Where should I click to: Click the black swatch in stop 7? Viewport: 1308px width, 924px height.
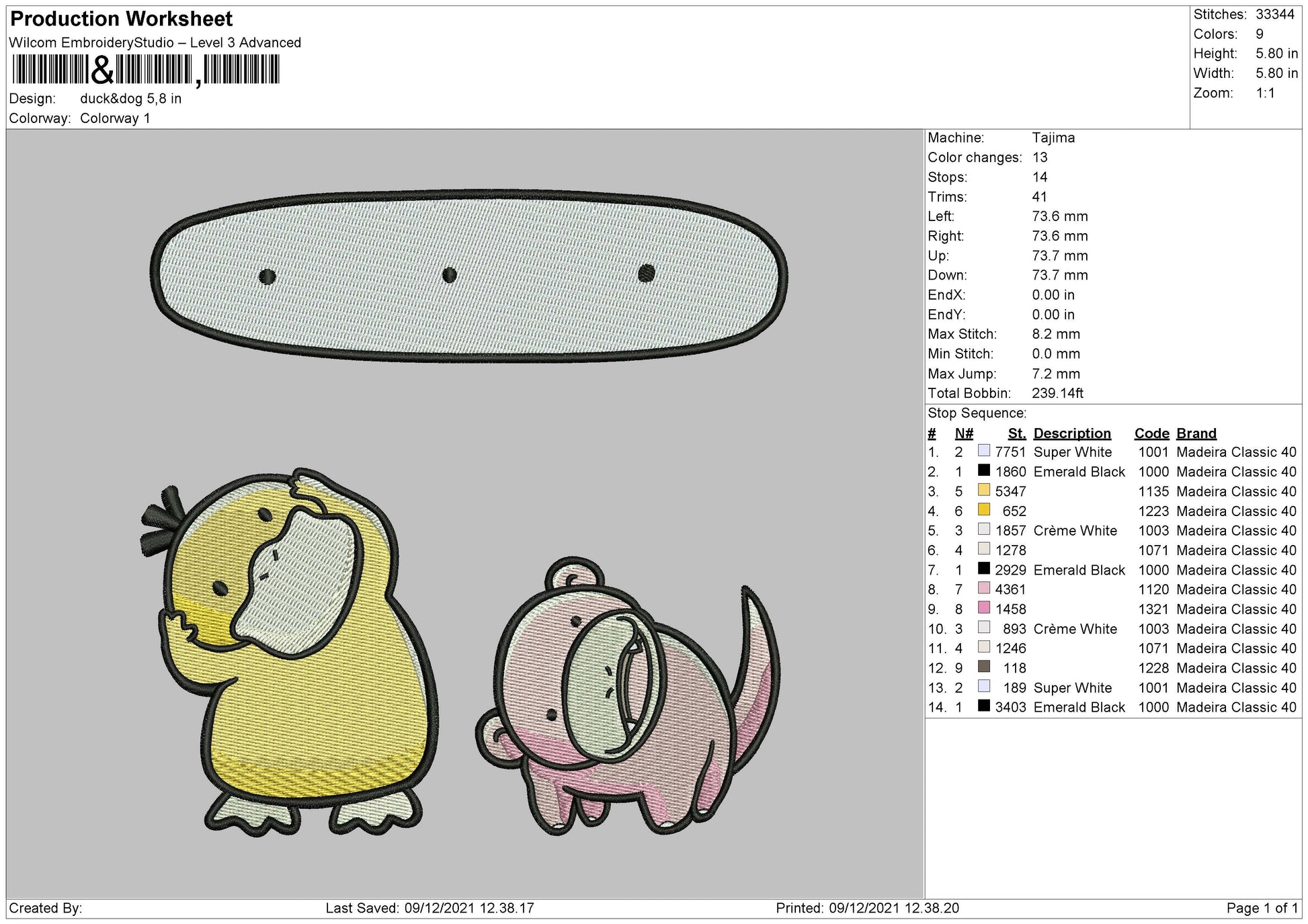(x=984, y=569)
